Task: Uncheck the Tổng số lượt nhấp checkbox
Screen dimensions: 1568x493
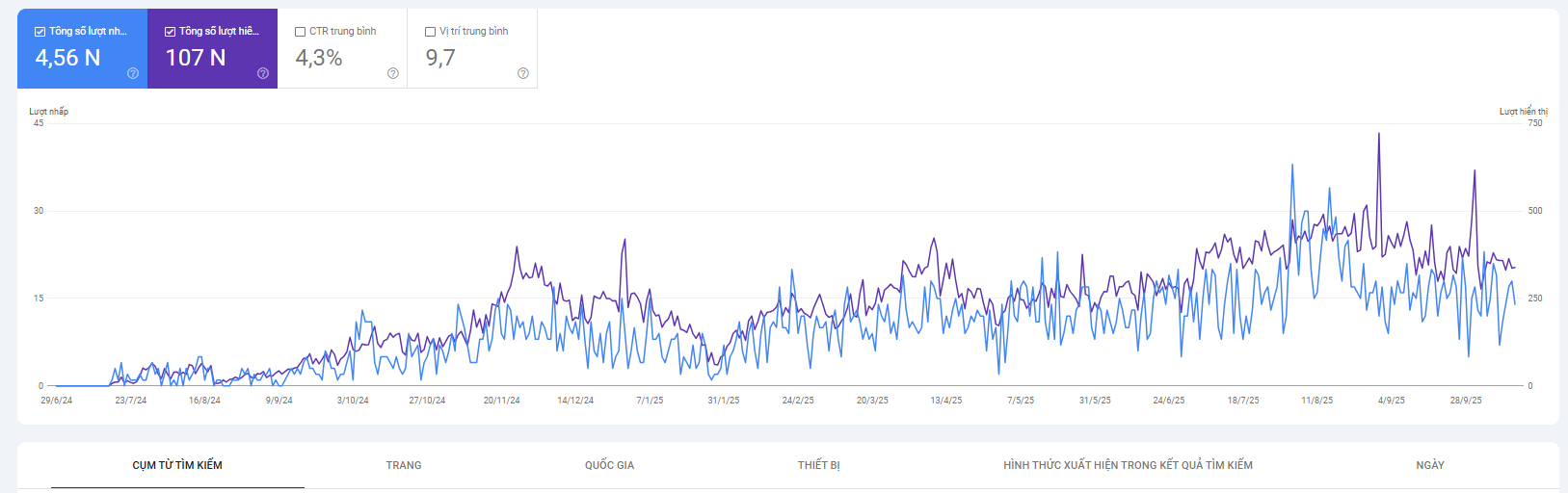Action: click(x=40, y=32)
